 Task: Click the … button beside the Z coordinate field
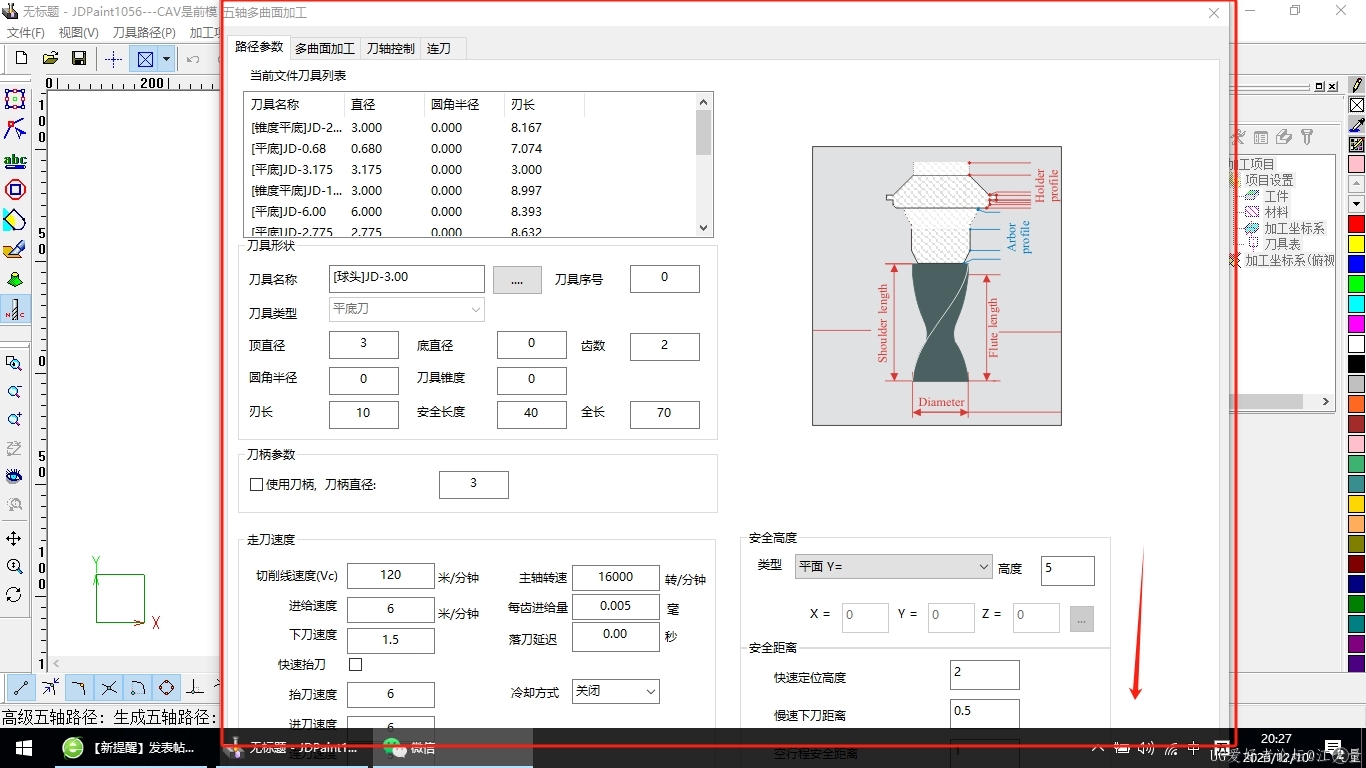point(1081,617)
